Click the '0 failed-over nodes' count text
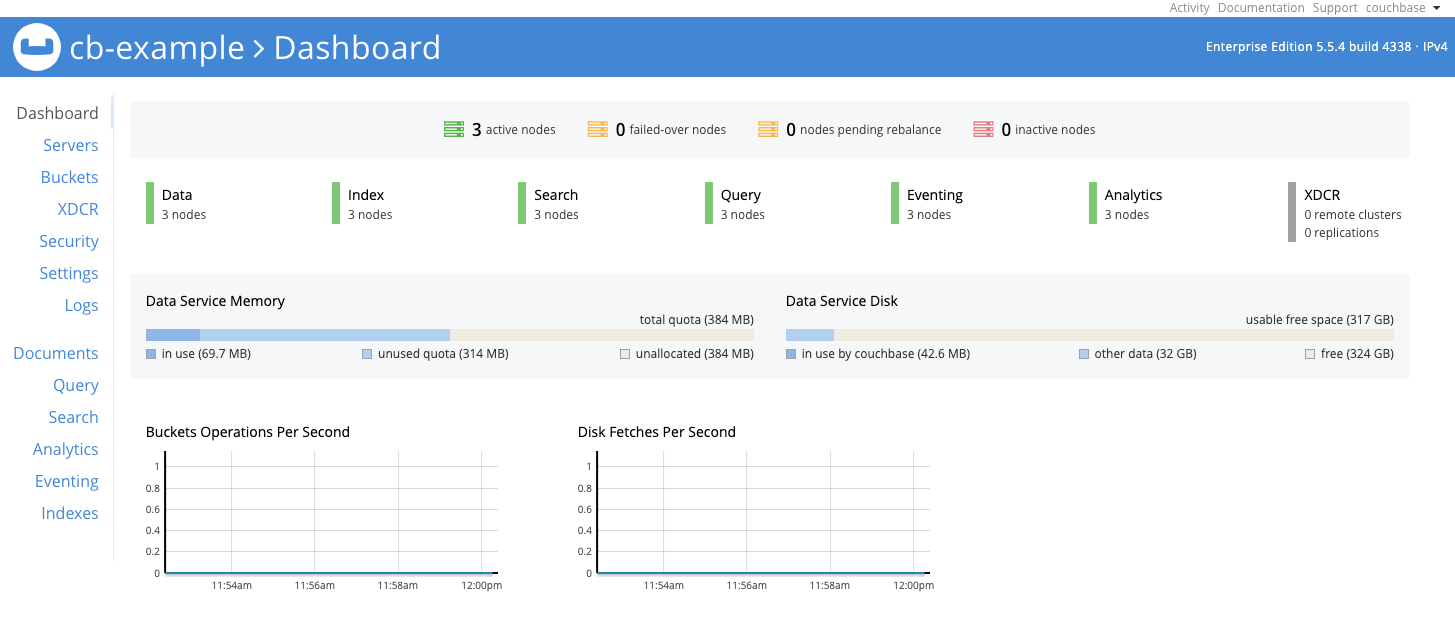 click(x=671, y=129)
